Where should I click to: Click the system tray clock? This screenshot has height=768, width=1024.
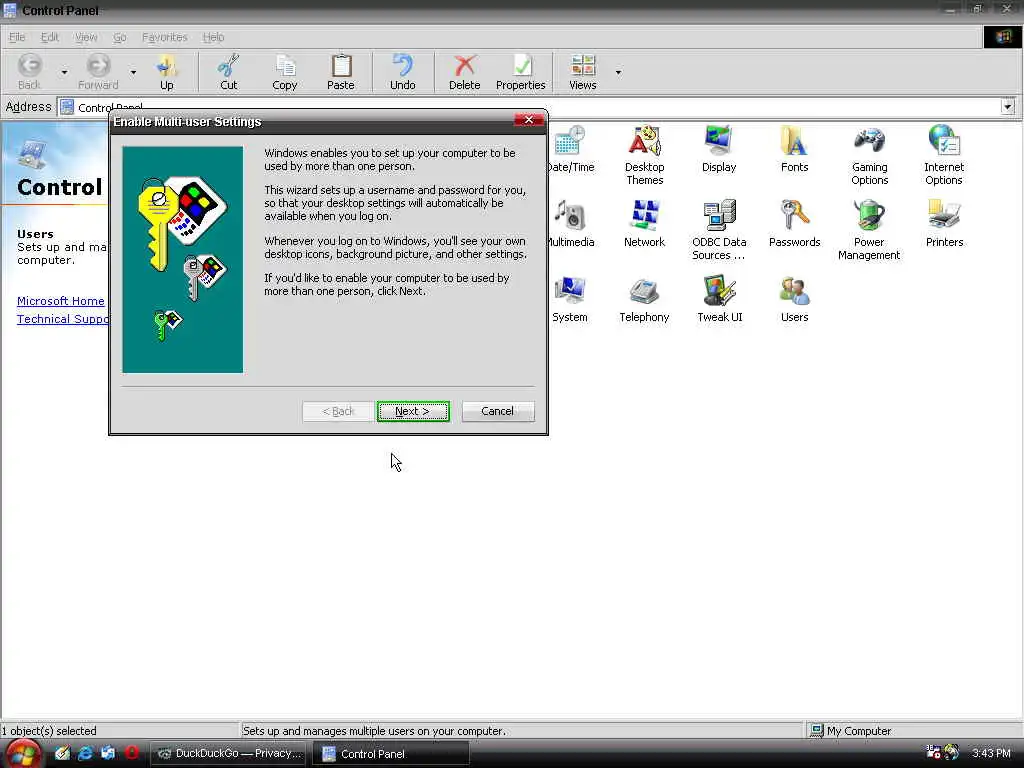[x=991, y=753]
